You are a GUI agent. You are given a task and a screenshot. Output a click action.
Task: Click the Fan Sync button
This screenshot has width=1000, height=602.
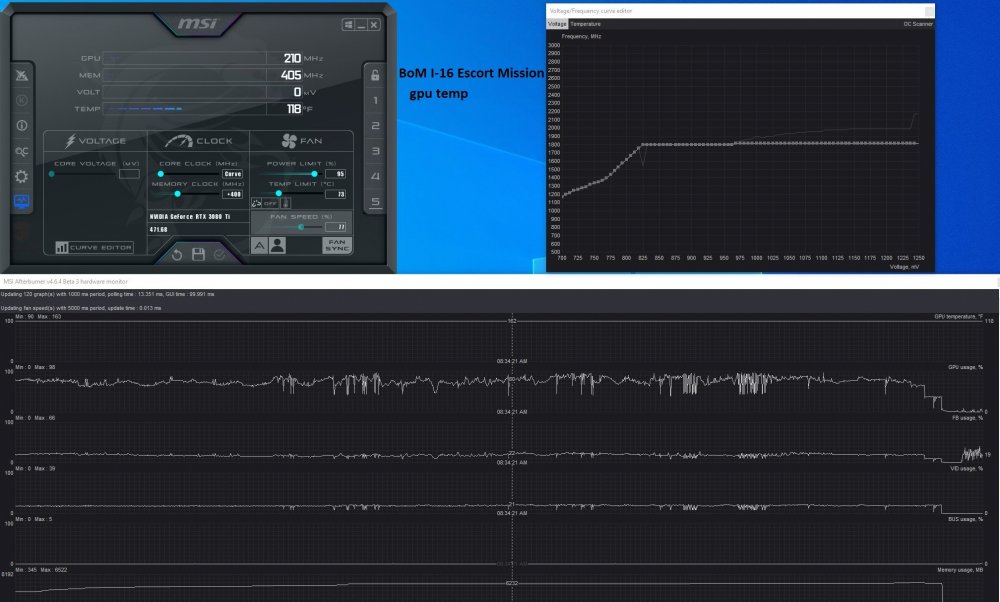click(337, 245)
